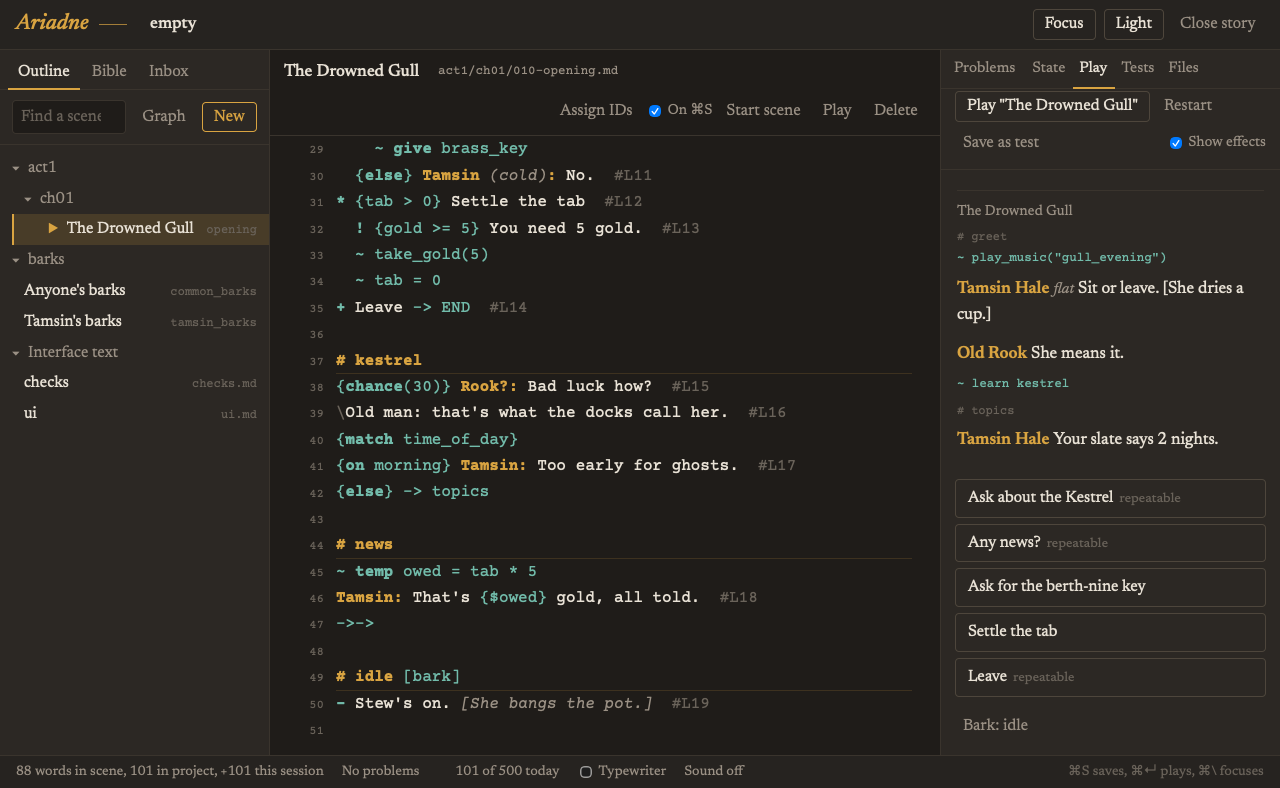Collapse the act1 folder
Viewport: 1280px width, 788px height.
coord(17,167)
